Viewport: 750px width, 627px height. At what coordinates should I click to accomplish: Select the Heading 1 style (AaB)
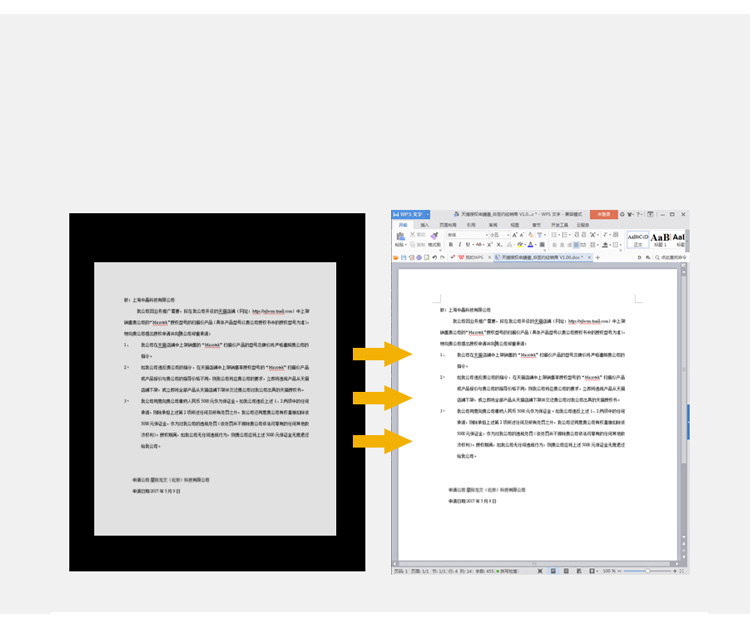click(x=660, y=240)
